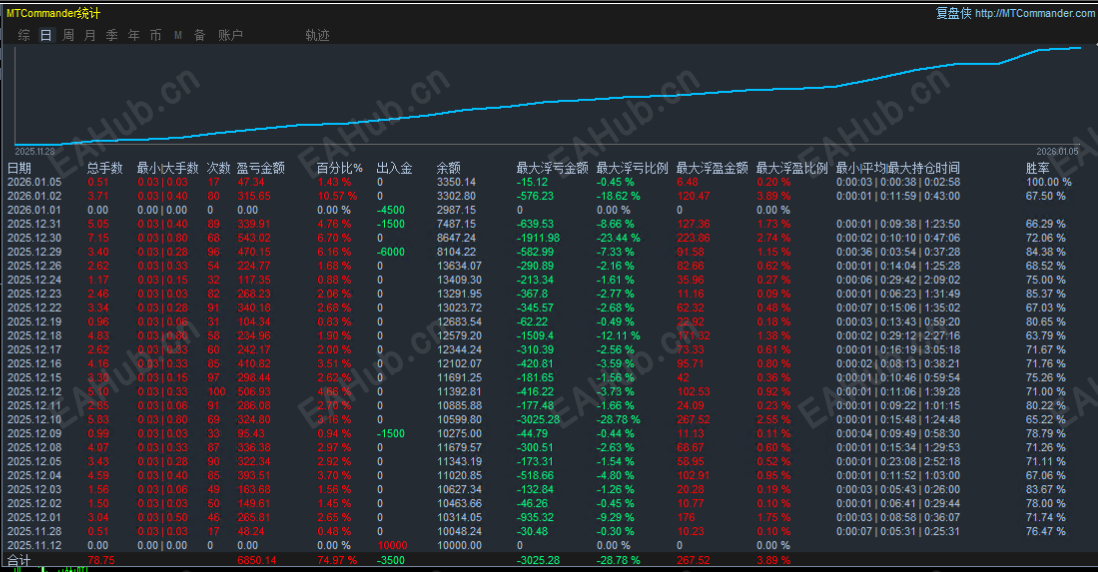Click the end of the equity curve
The height and width of the screenshot is (572, 1098).
point(1079,48)
